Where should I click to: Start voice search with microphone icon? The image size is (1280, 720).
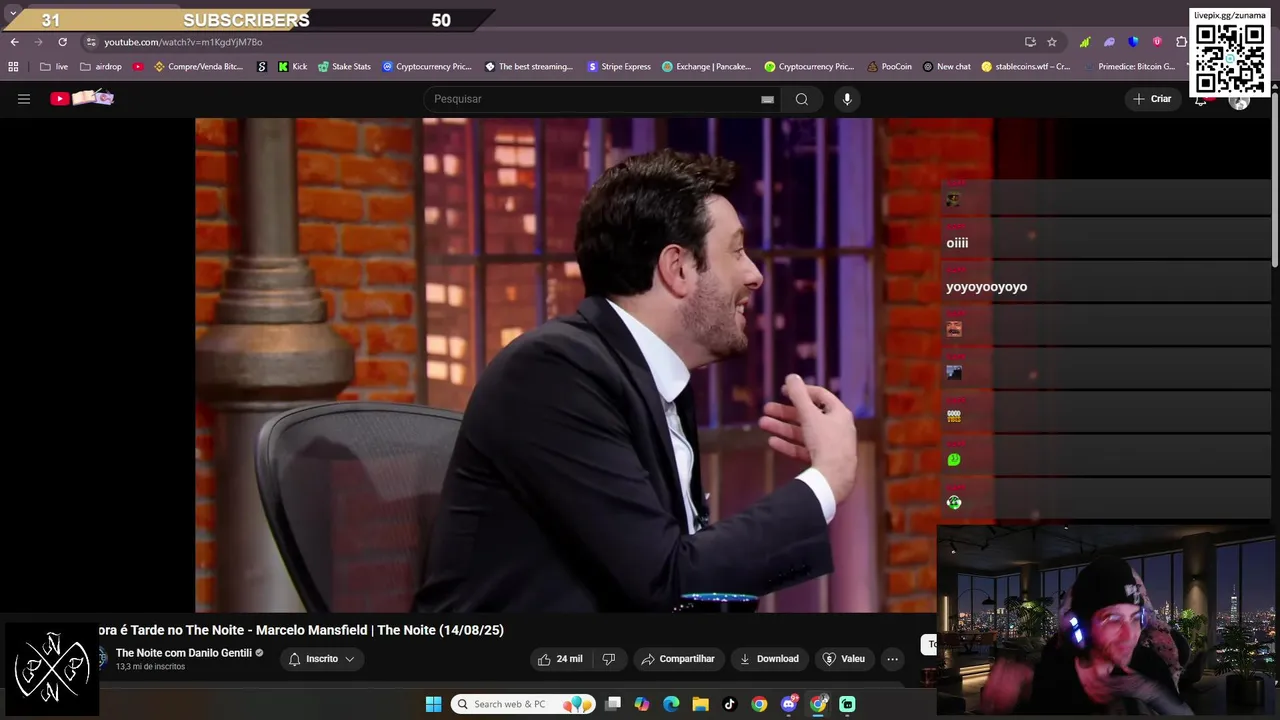click(x=847, y=99)
